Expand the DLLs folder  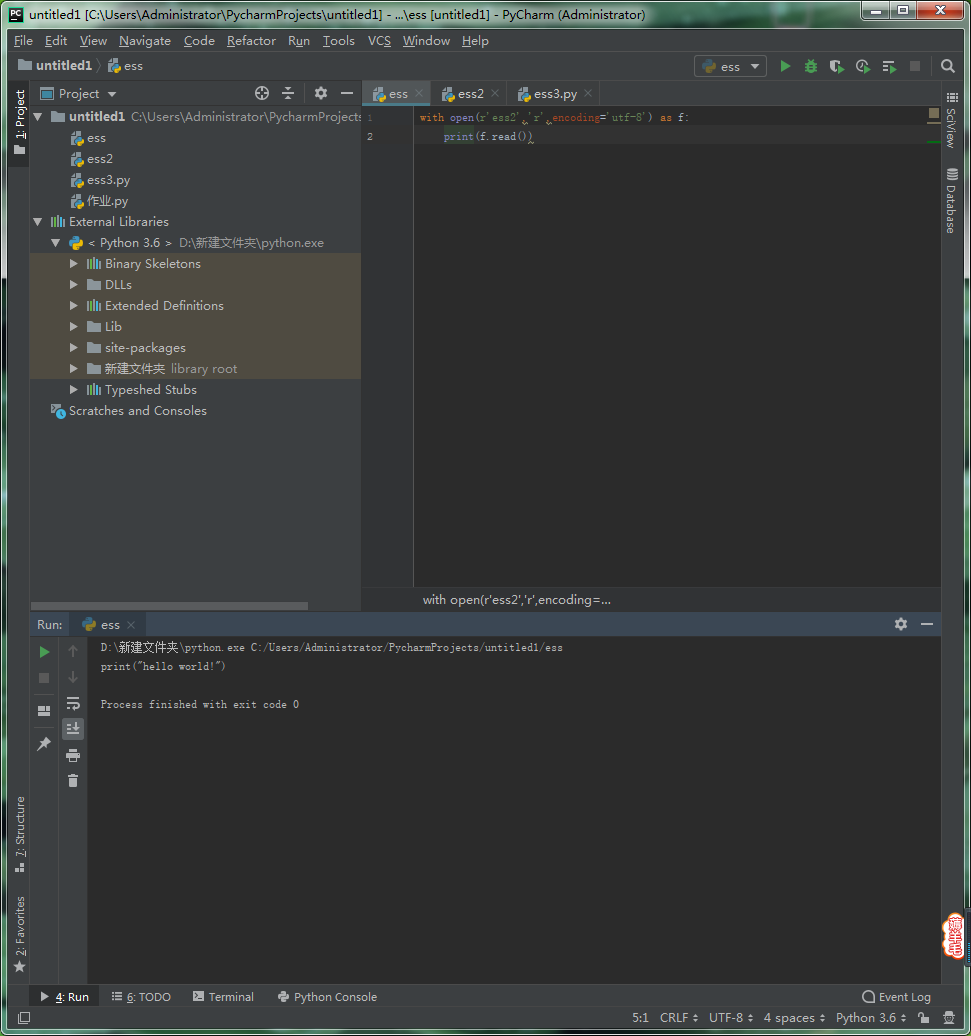coord(74,285)
